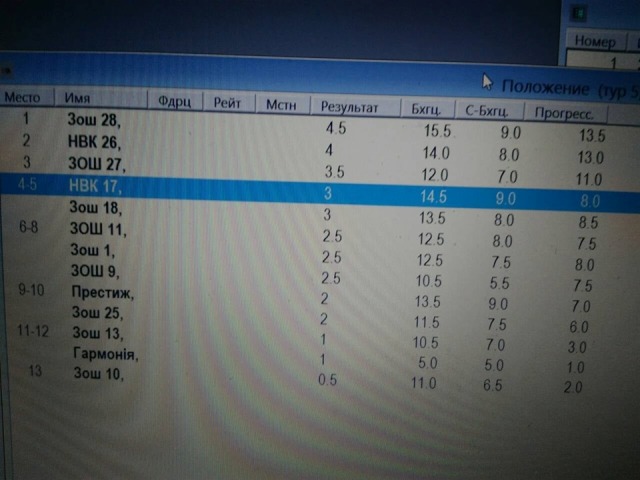
Task: Select the НВК 26 row
Action: 320,148
